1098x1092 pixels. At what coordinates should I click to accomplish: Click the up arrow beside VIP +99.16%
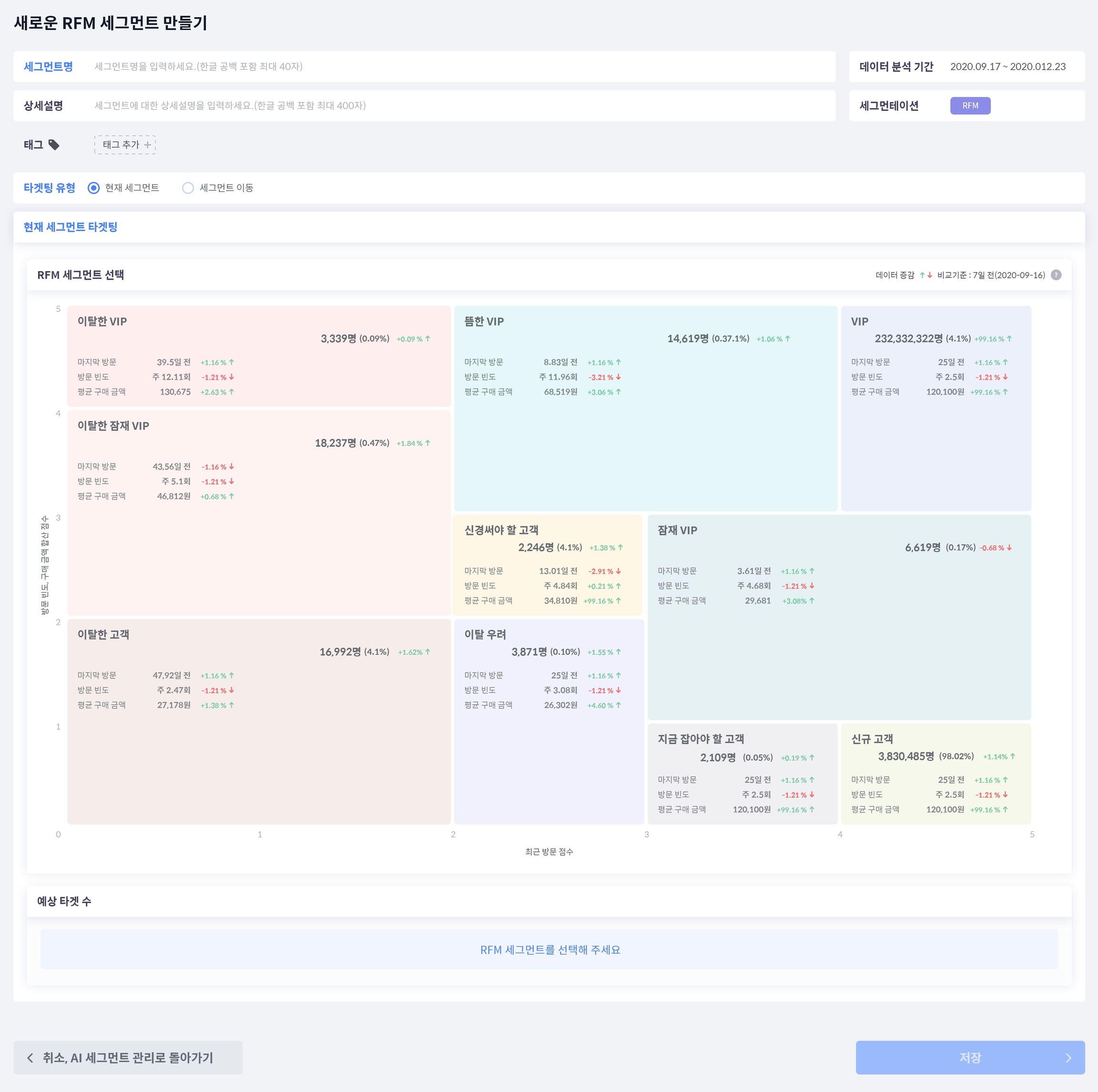point(1009,339)
